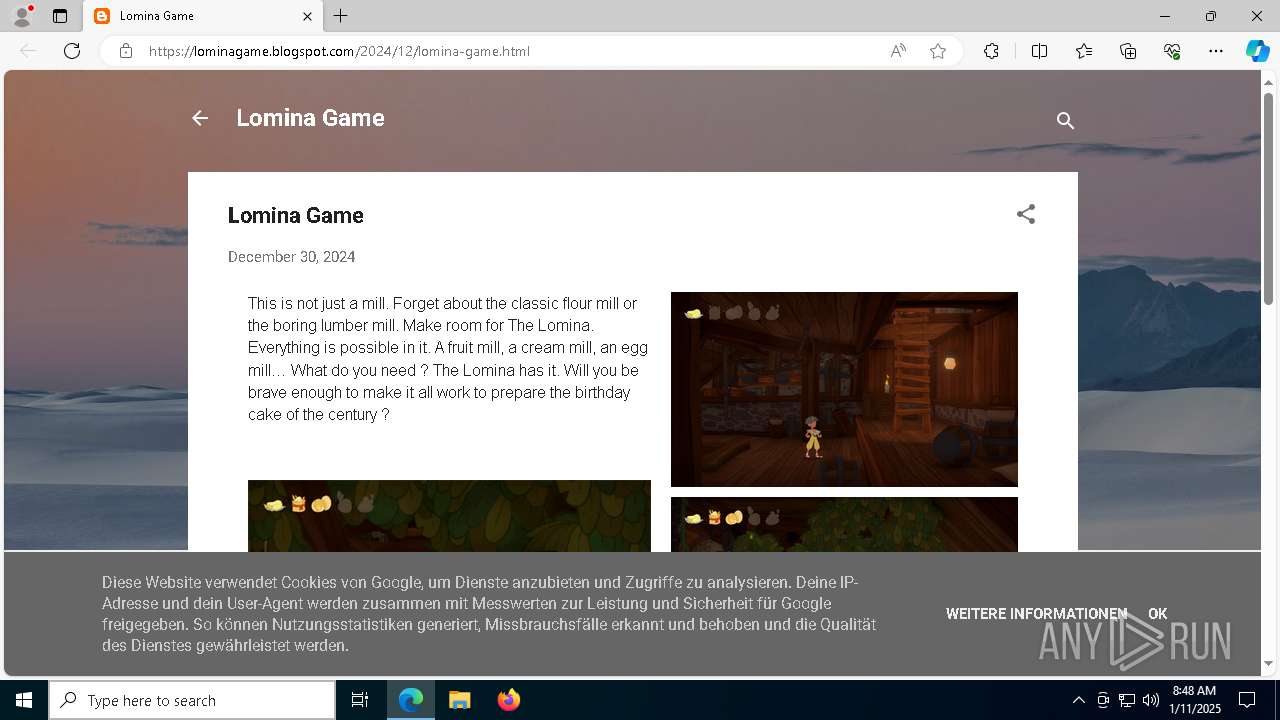Image resolution: width=1280 pixels, height=720 pixels.
Task: Go back with browser back arrow
Action: pyautogui.click(x=28, y=51)
